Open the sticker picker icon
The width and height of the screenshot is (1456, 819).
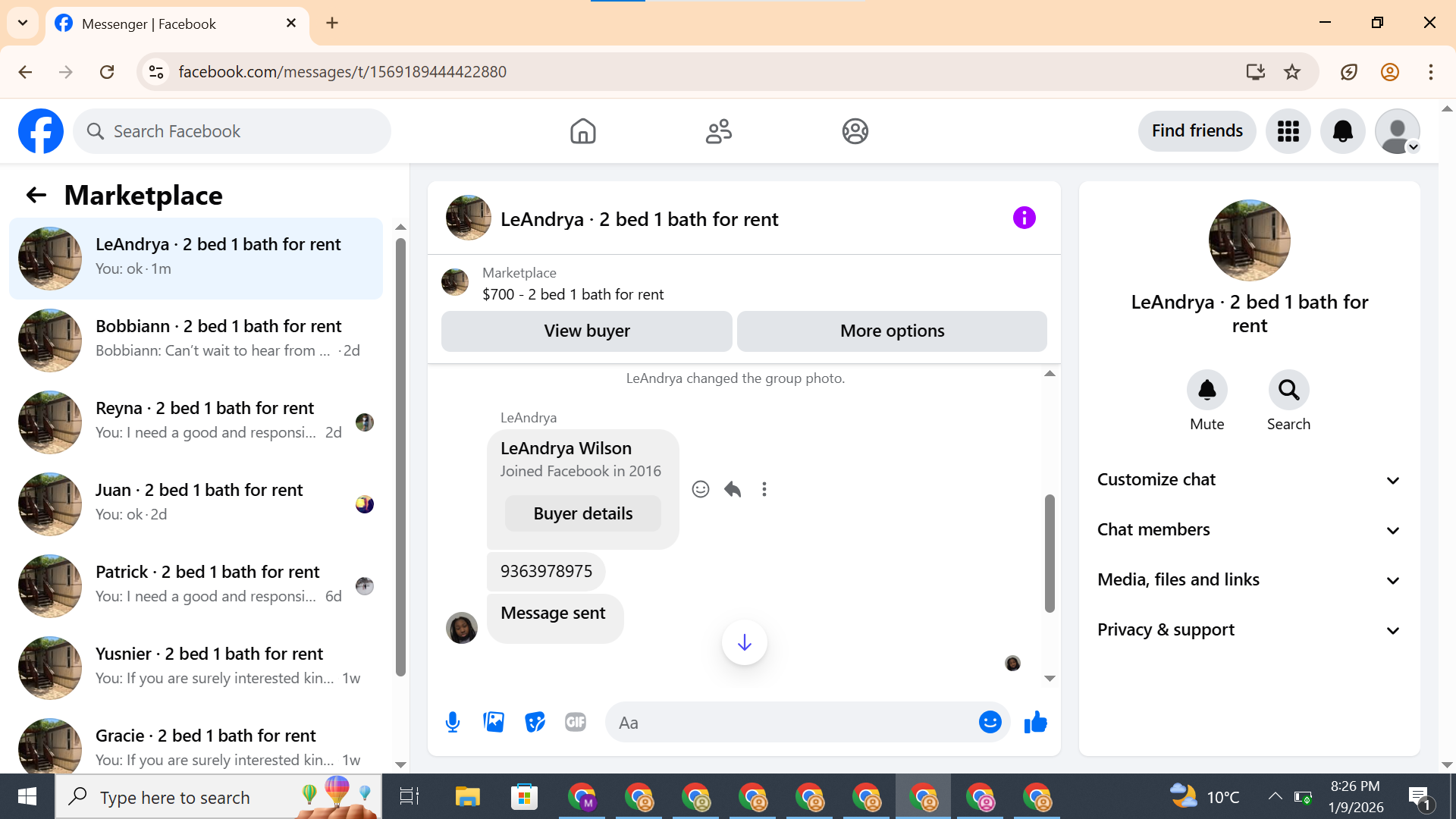535,722
